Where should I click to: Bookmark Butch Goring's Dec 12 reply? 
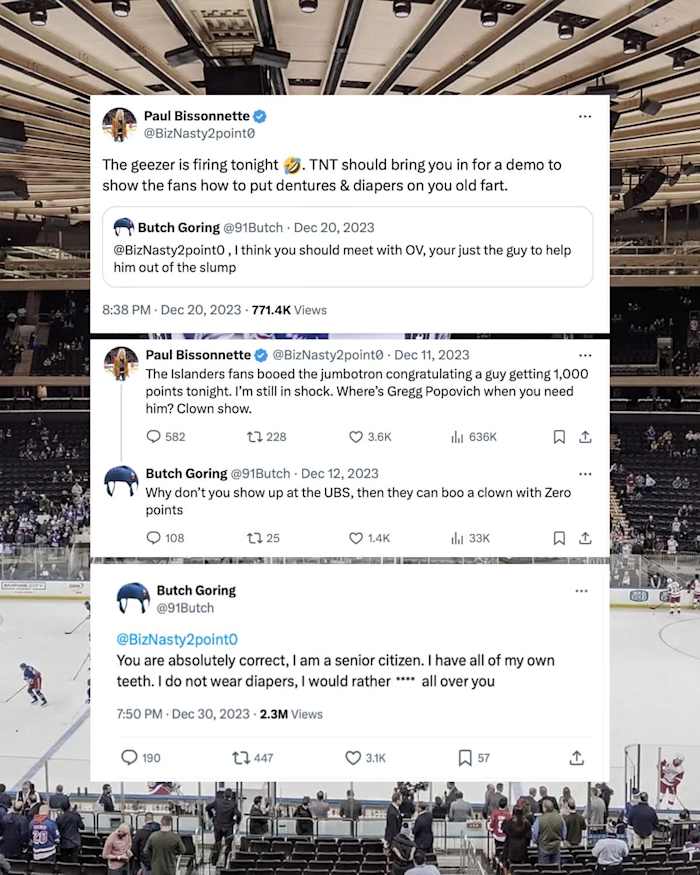click(x=559, y=538)
